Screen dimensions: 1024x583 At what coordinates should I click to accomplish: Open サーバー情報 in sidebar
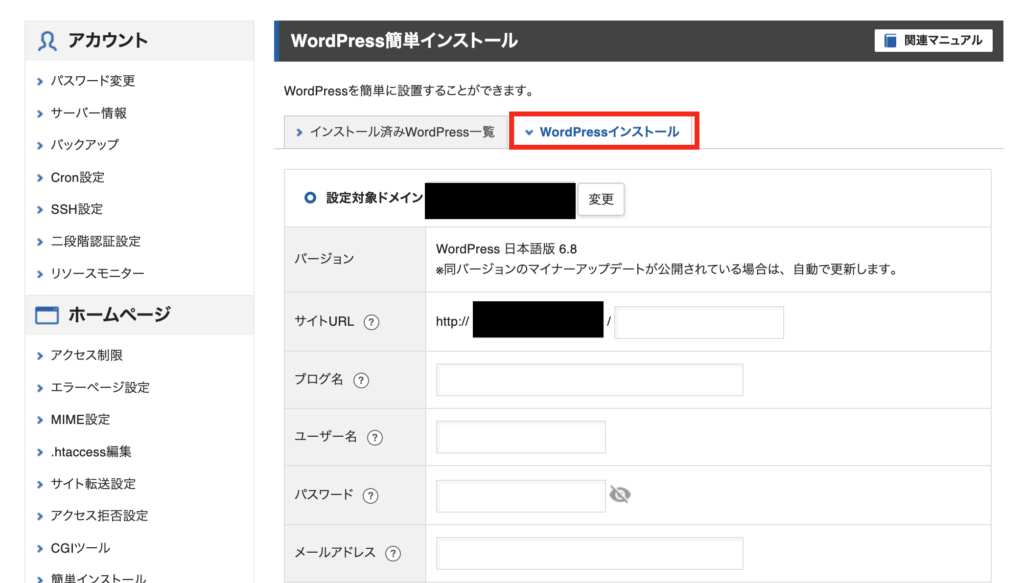click(89, 113)
